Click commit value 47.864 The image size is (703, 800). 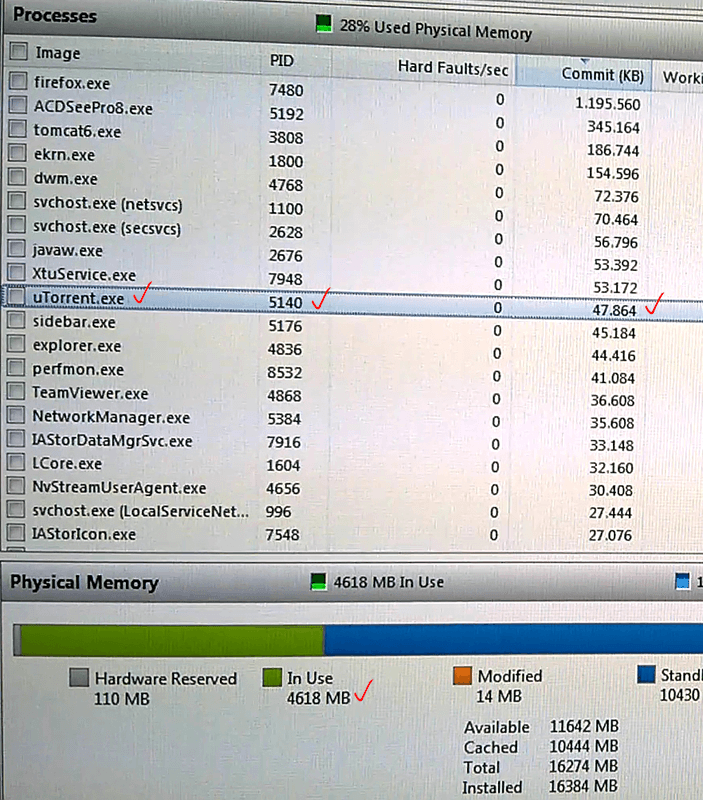pyautogui.click(x=614, y=310)
